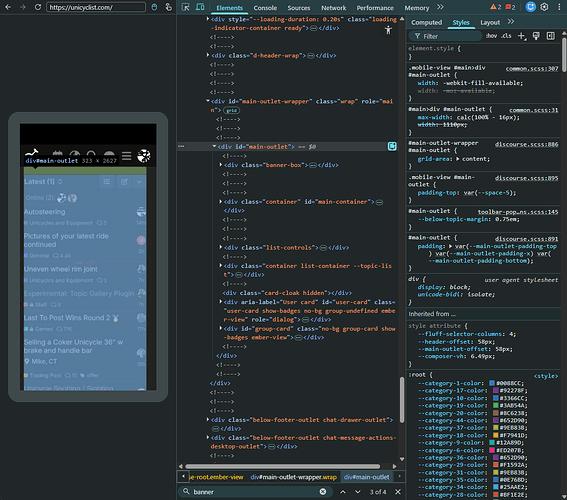This screenshot has height=500, width=567.
Task: Toggle the computed styles sidebar icon
Action: [550, 36]
